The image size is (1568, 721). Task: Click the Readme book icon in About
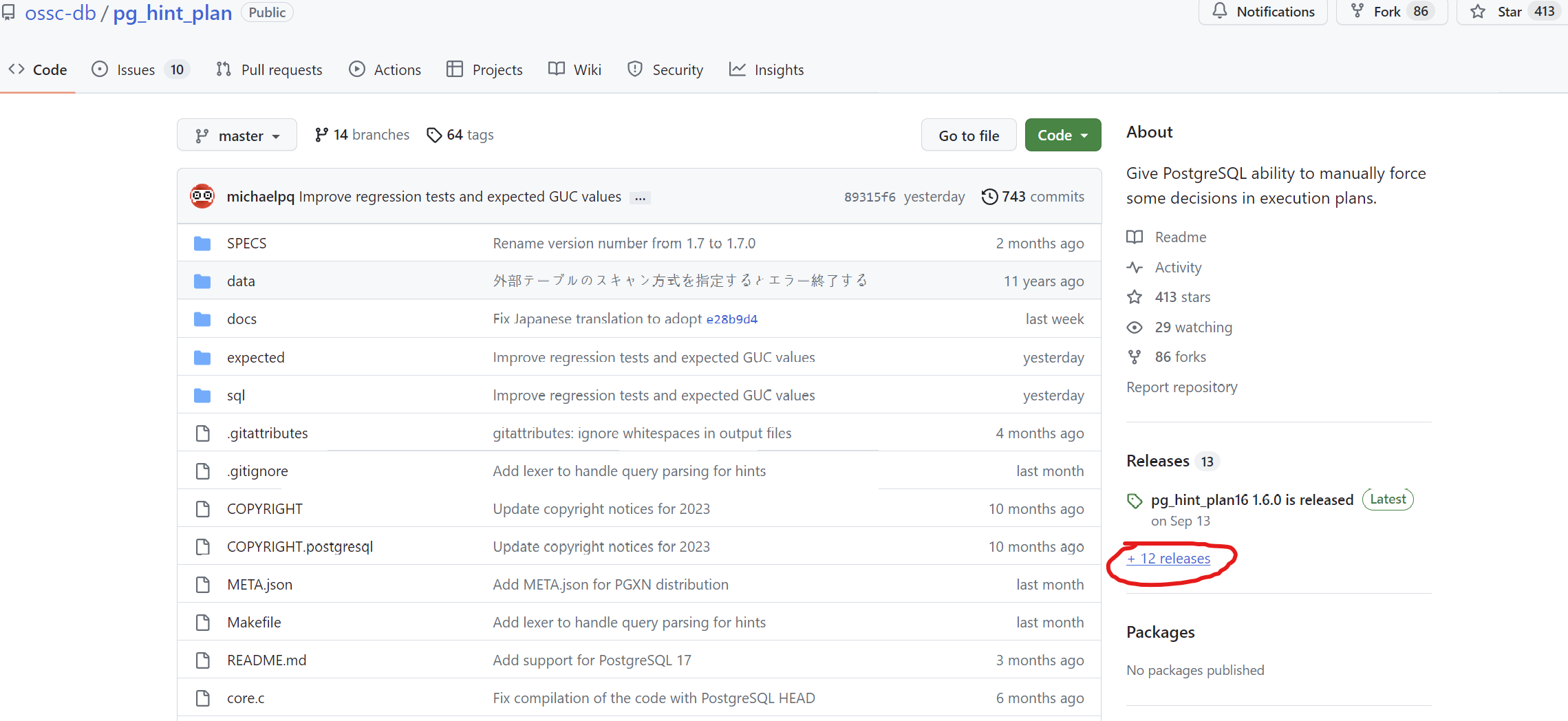[x=1135, y=237]
